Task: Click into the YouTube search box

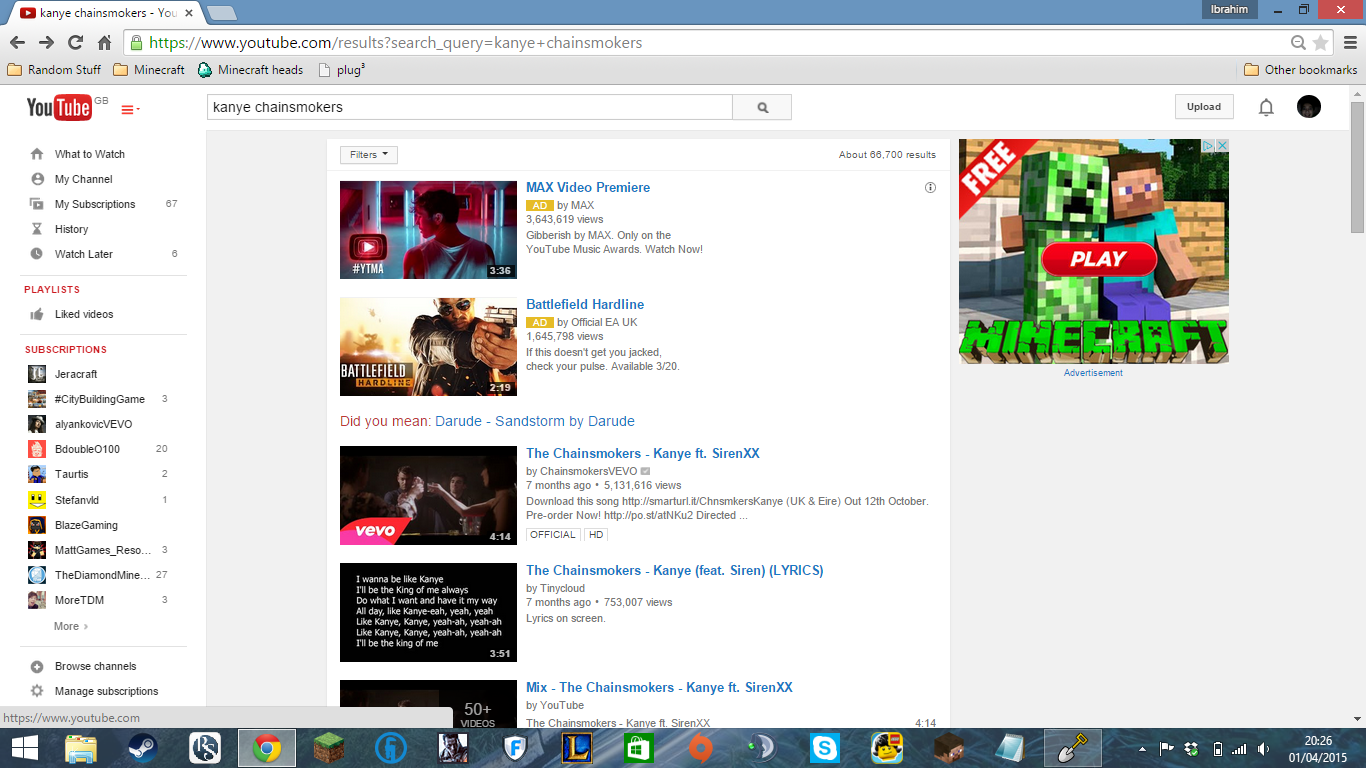Action: (470, 107)
